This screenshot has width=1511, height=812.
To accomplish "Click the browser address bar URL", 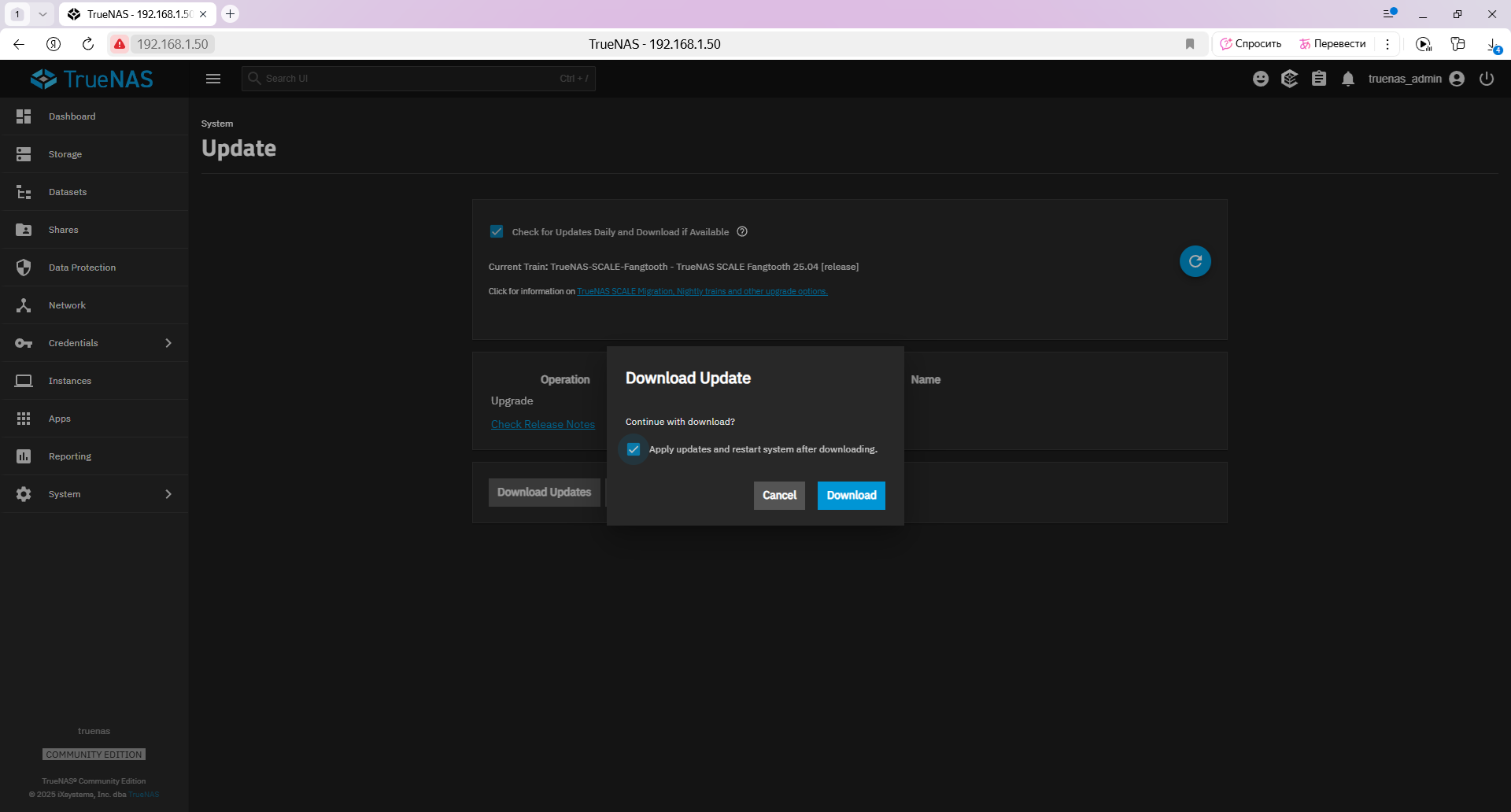I will (x=172, y=44).
